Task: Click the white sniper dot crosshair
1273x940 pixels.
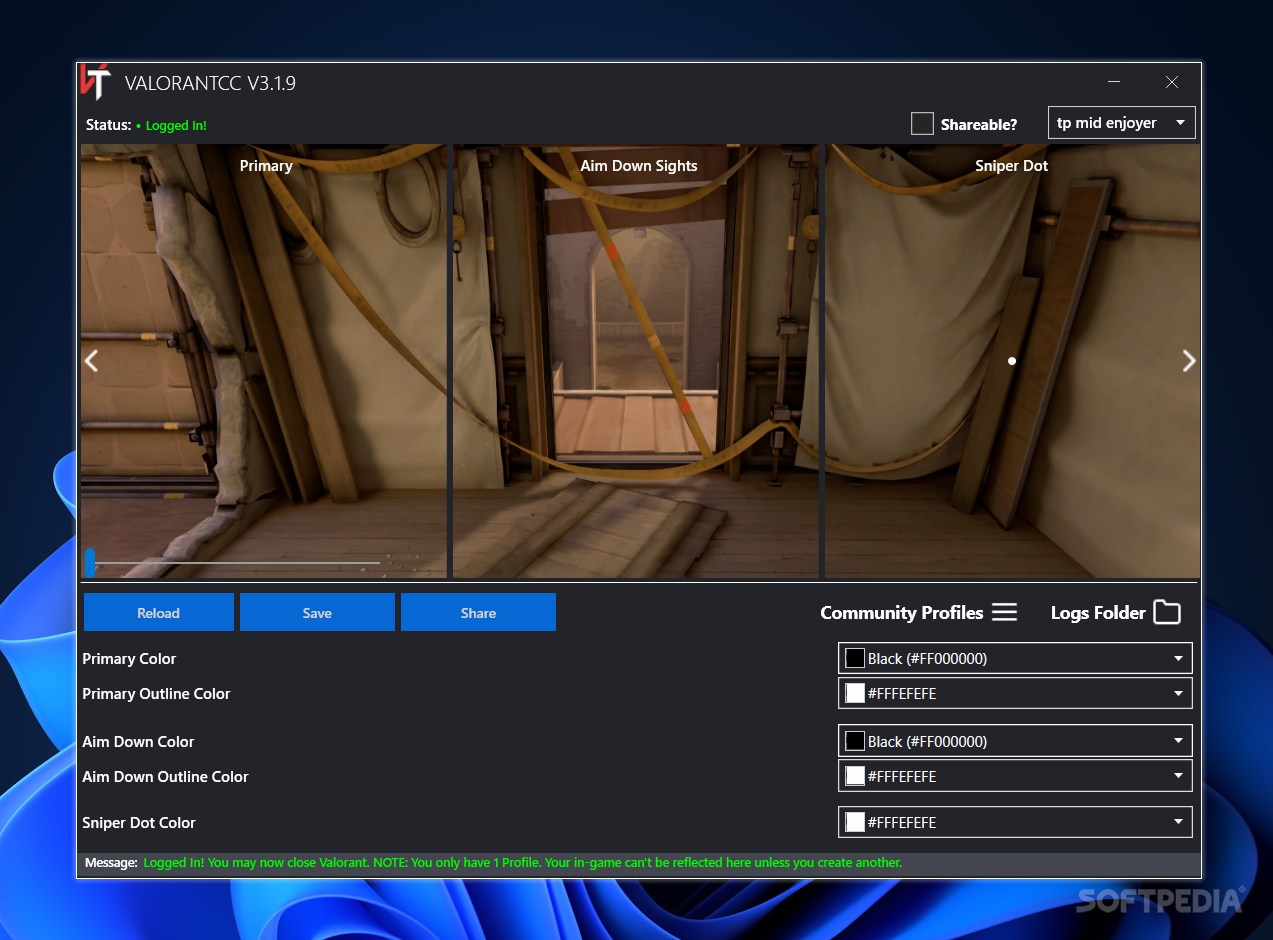Action: tap(1012, 361)
